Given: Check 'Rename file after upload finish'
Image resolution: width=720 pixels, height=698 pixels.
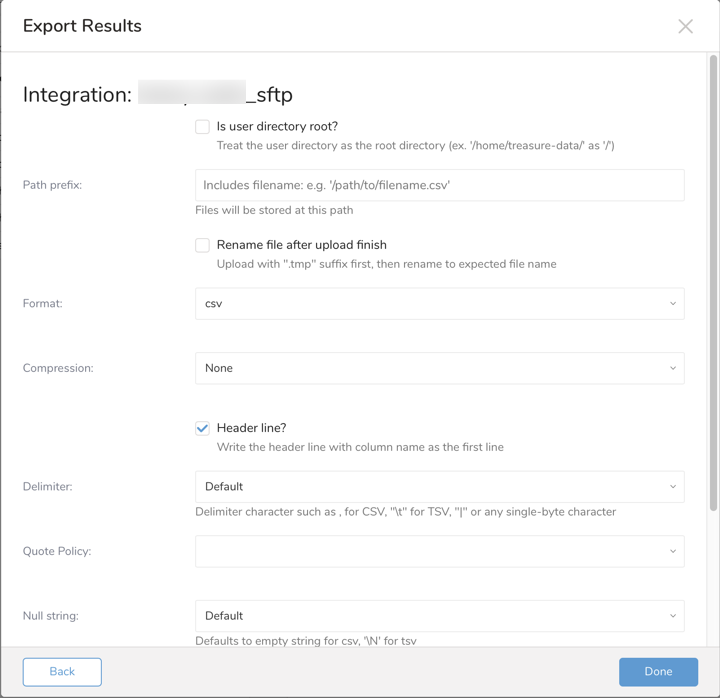Looking at the screenshot, I should click(x=203, y=245).
